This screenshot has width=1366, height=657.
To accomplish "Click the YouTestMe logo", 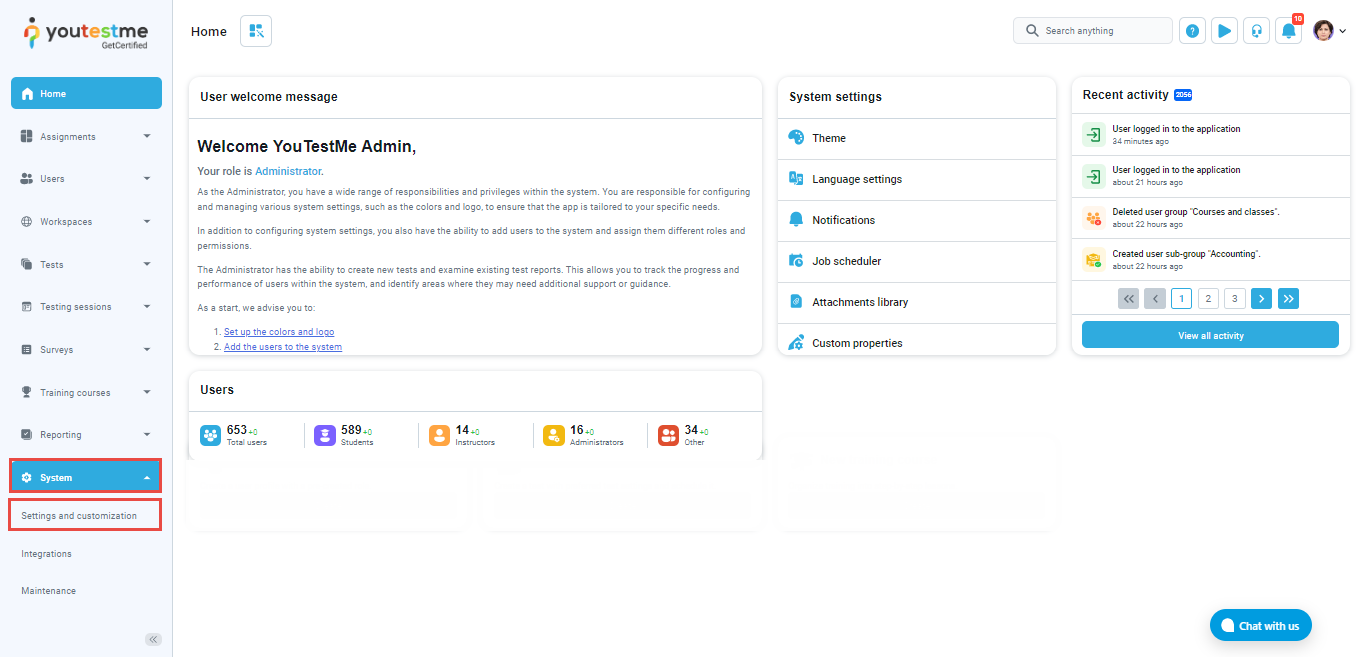I will [86, 33].
